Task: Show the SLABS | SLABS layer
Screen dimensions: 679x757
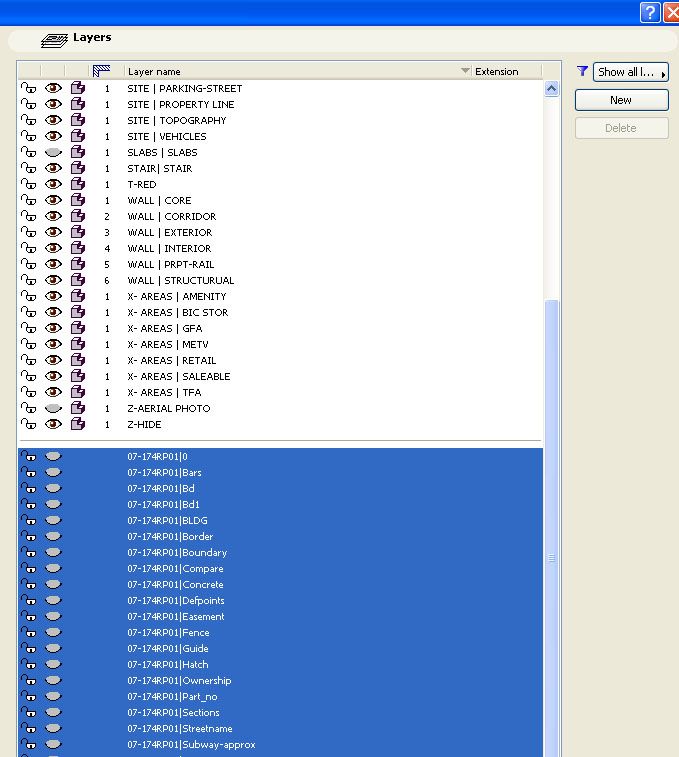Action: coord(54,152)
